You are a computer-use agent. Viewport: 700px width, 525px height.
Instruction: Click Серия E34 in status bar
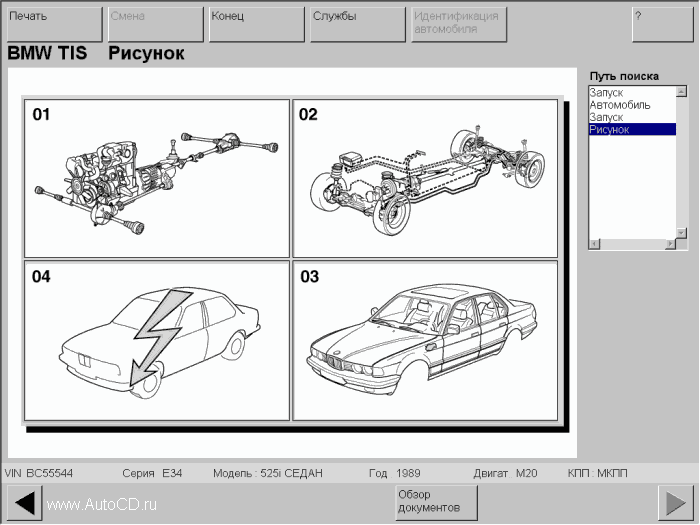click(152, 473)
